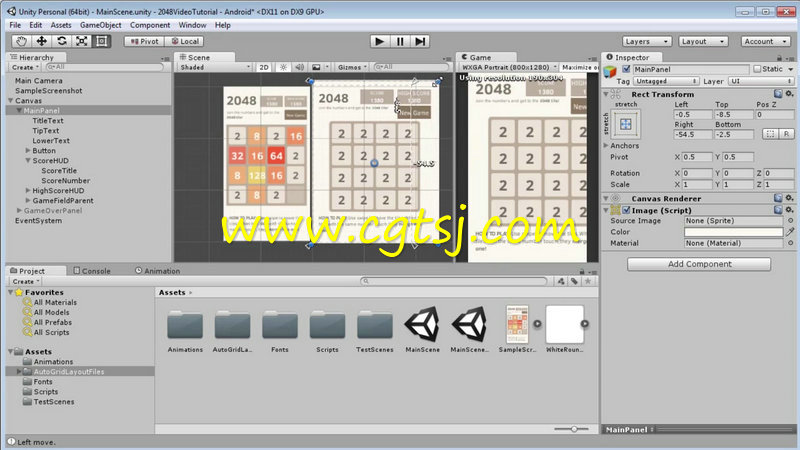
Task: Open the GameObject menu
Action: tap(101, 25)
